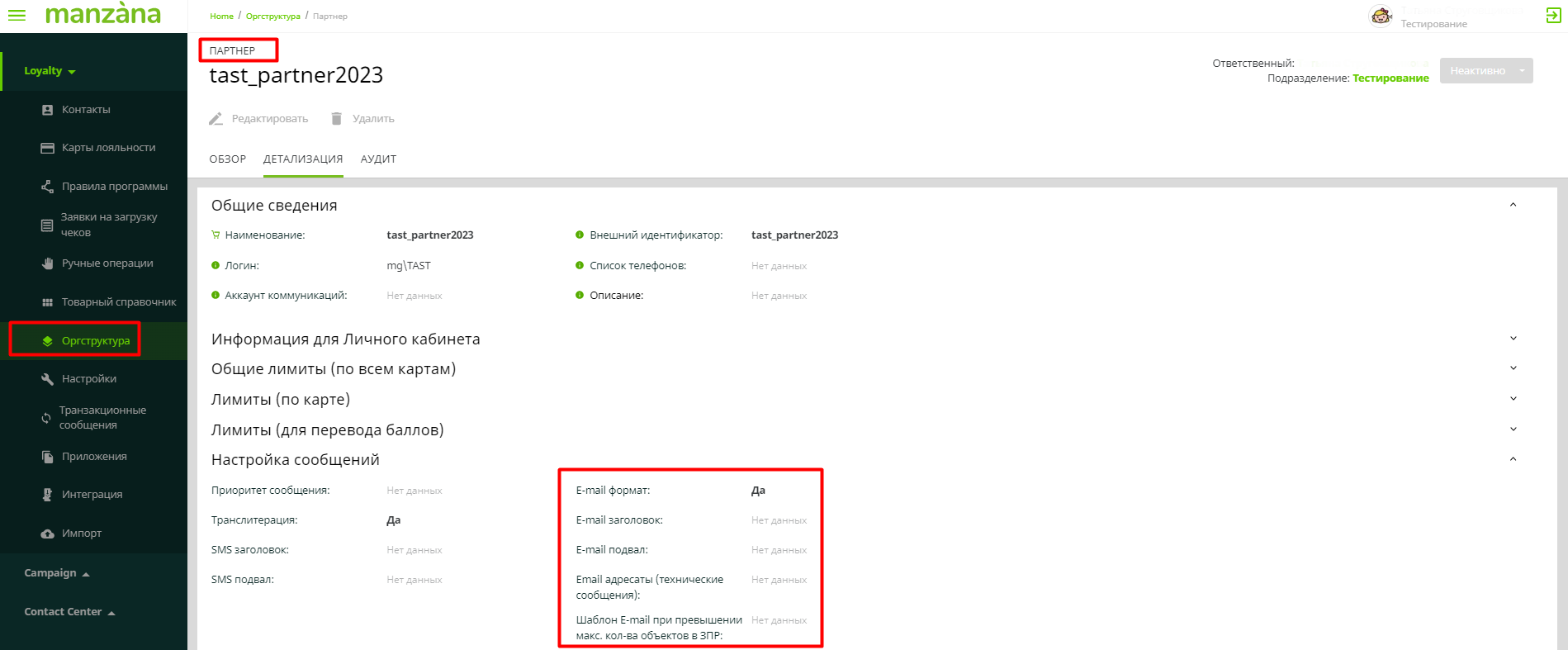This screenshot has height=650, width=1568.
Task: Select Товарный справочник in sidebar
Action: [118, 302]
